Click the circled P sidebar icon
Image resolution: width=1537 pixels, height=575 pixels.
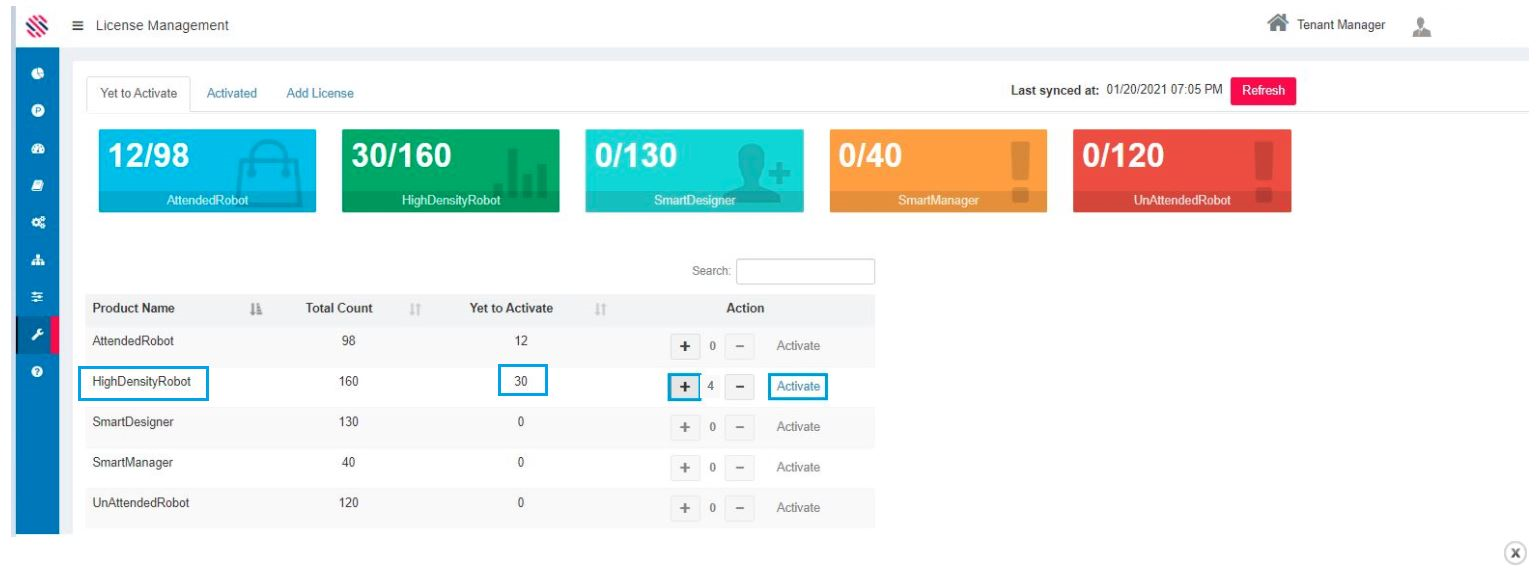[x=37, y=110]
